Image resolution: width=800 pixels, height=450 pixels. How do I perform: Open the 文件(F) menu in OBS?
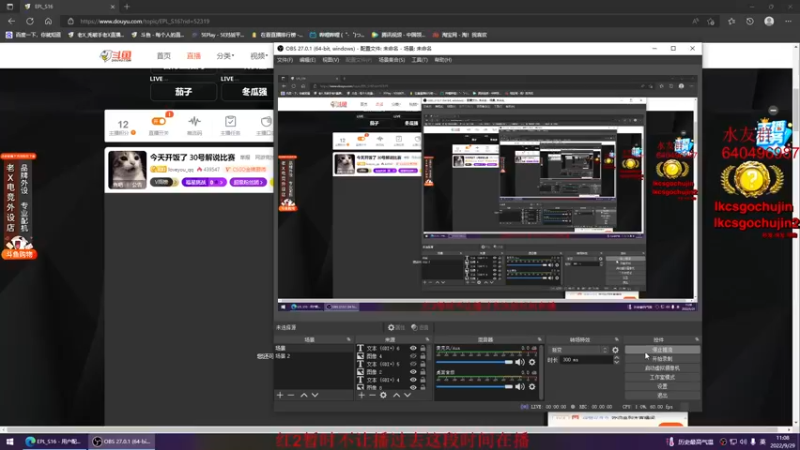click(285, 60)
